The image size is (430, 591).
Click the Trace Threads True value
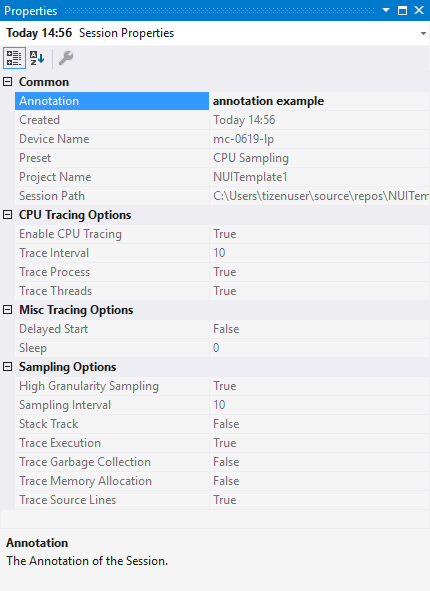click(x=225, y=291)
